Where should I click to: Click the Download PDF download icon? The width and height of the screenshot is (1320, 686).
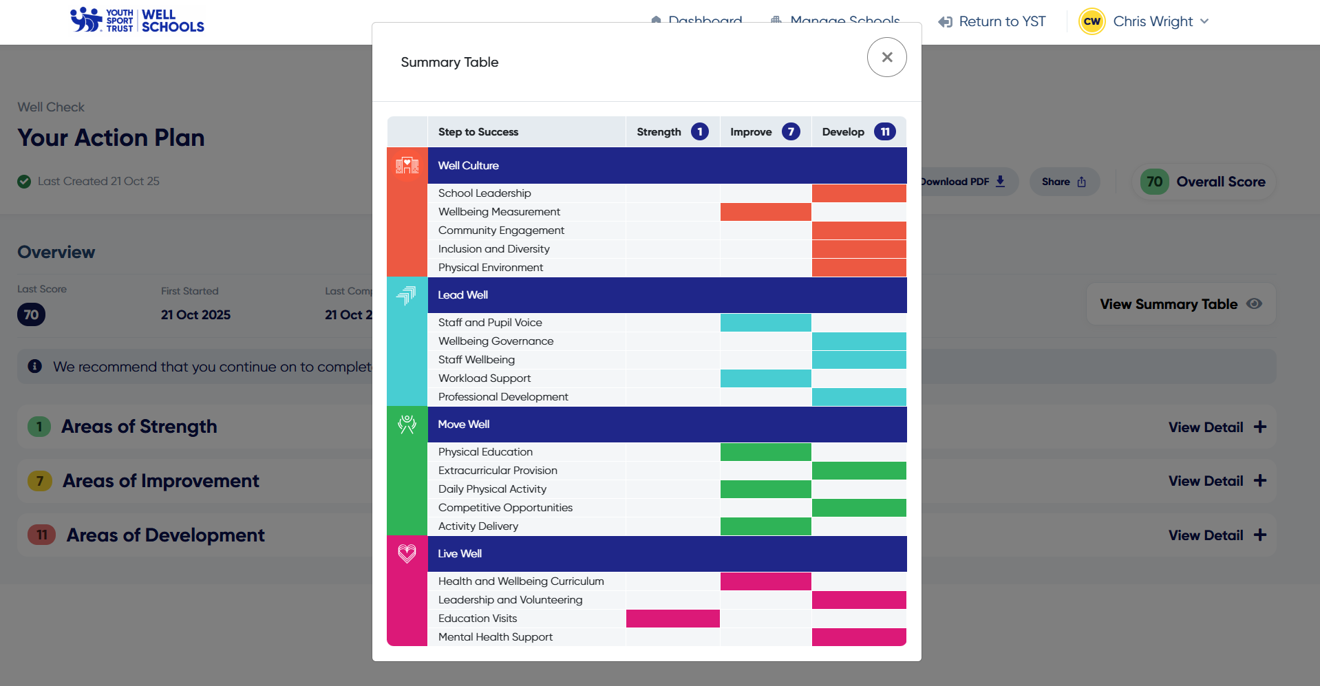click(x=998, y=181)
